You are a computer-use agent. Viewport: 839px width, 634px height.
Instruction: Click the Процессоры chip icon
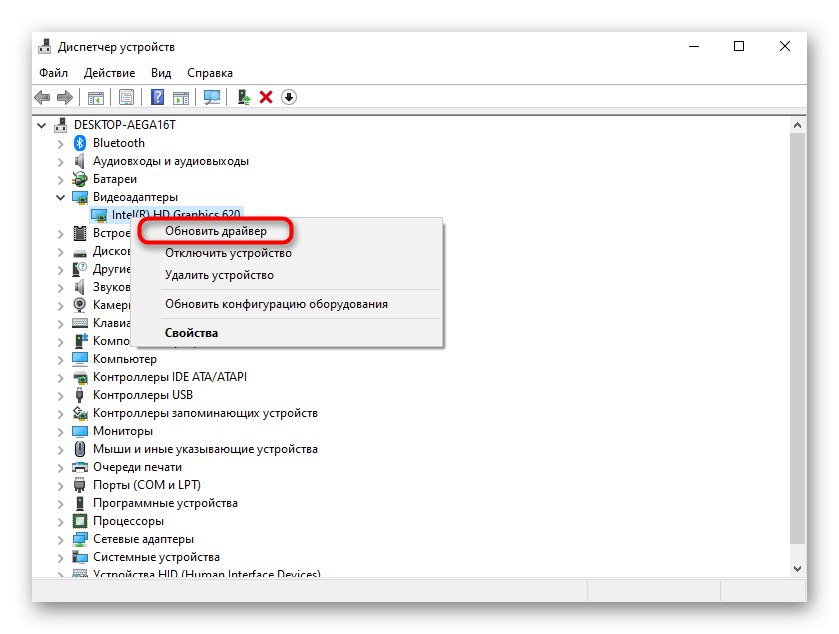coord(80,521)
